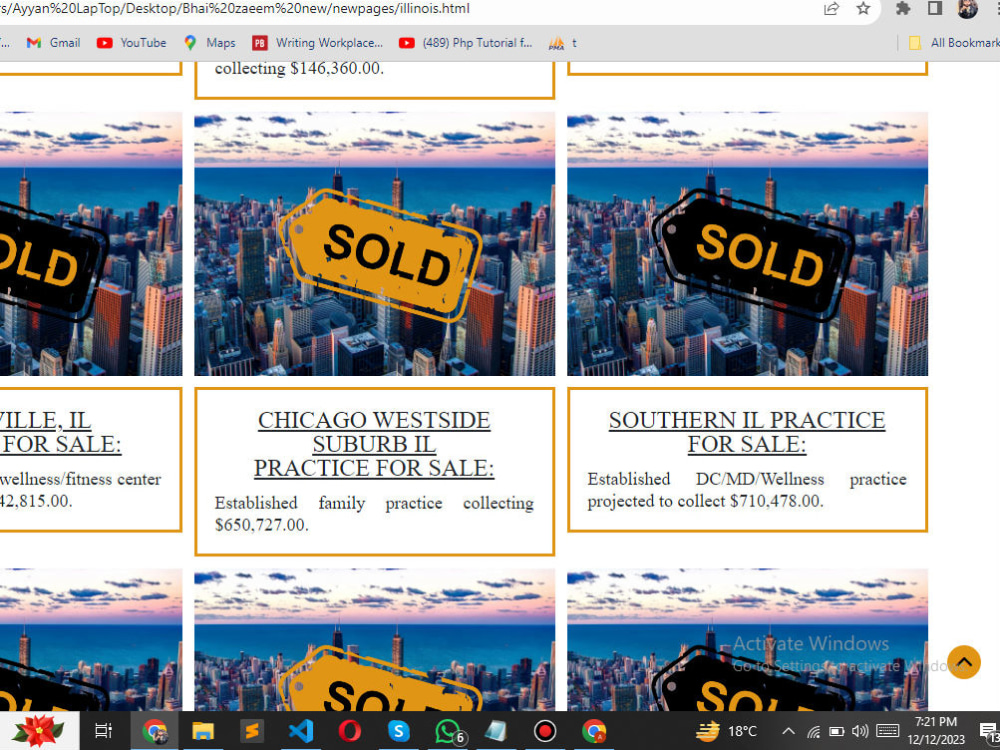Screen dimensions: 1000x750
Task: Open Visual Studio Code from the taskbar
Action: [300, 731]
